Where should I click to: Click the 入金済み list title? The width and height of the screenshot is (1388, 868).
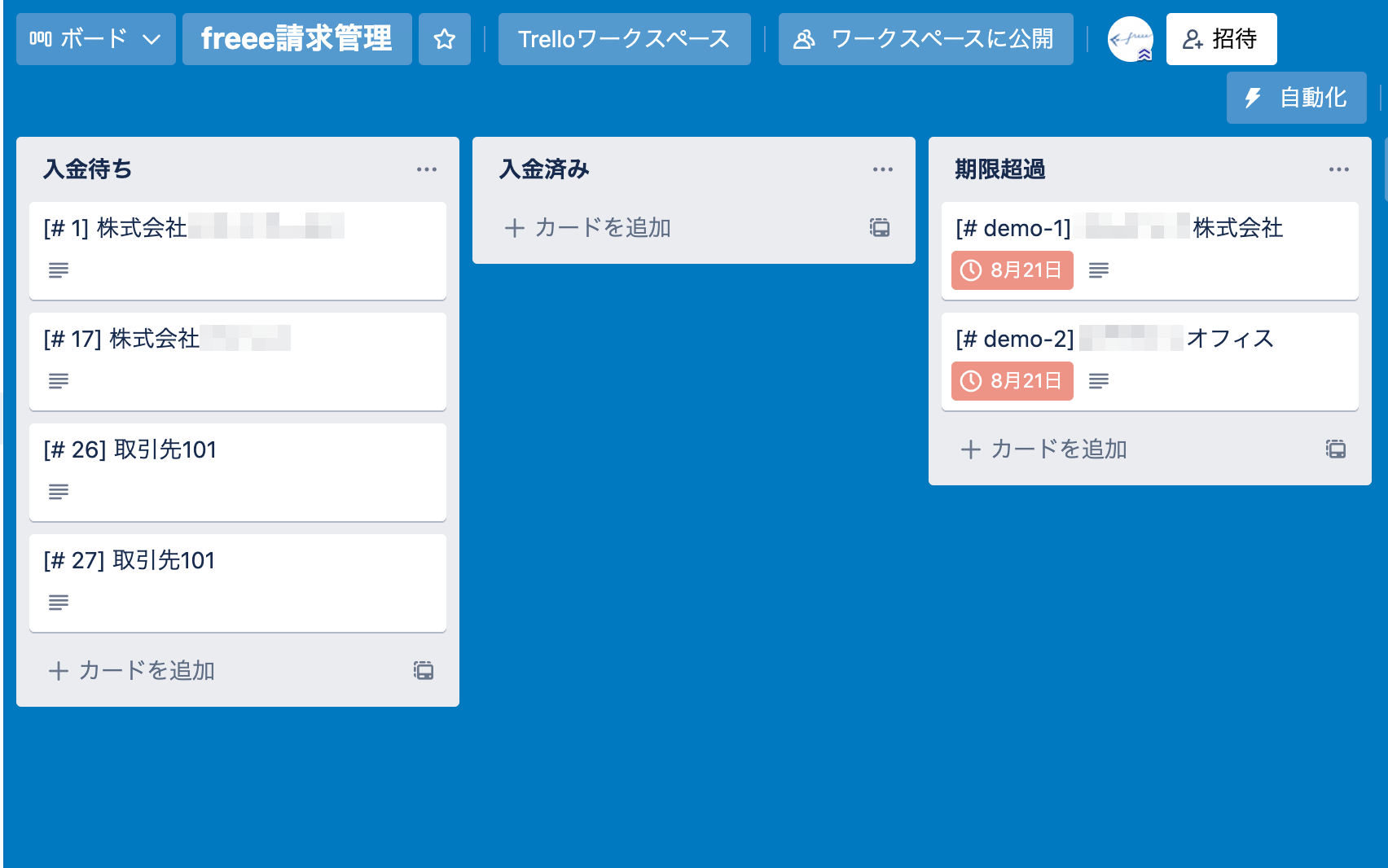[544, 169]
